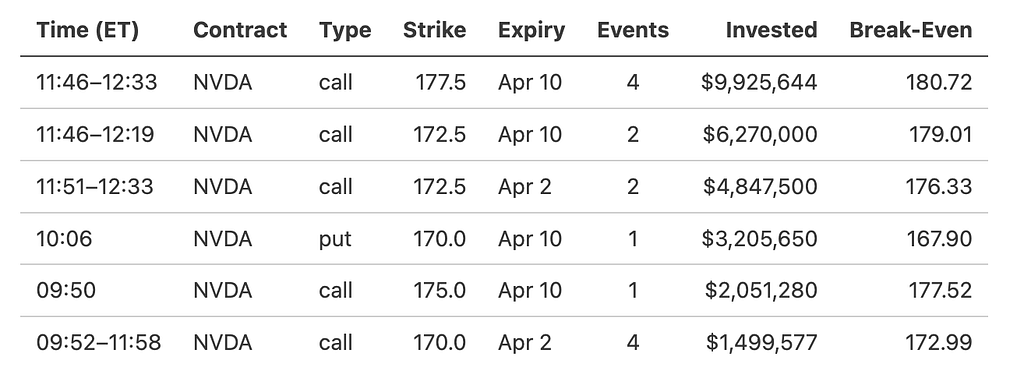
Task: Click the Expiry column header
Action: (532, 30)
